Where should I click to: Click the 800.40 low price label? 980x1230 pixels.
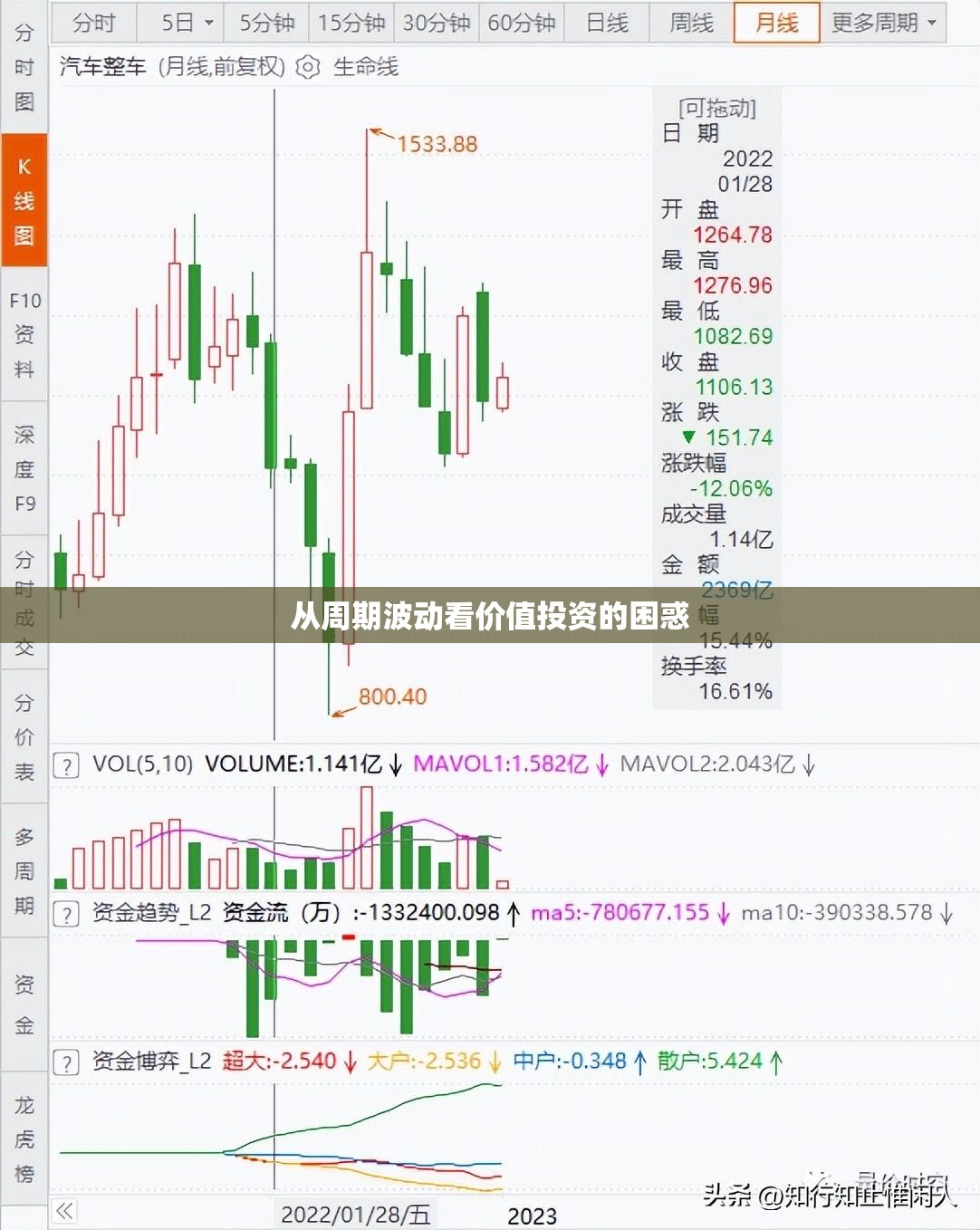coord(392,697)
